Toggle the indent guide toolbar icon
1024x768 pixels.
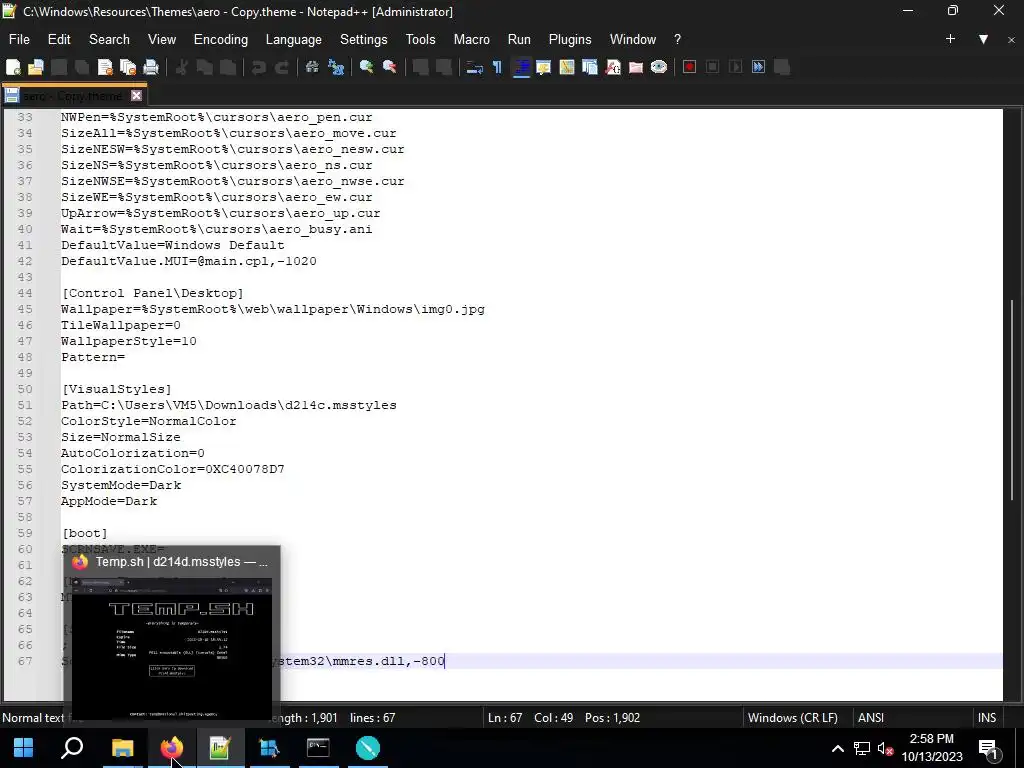coord(521,67)
